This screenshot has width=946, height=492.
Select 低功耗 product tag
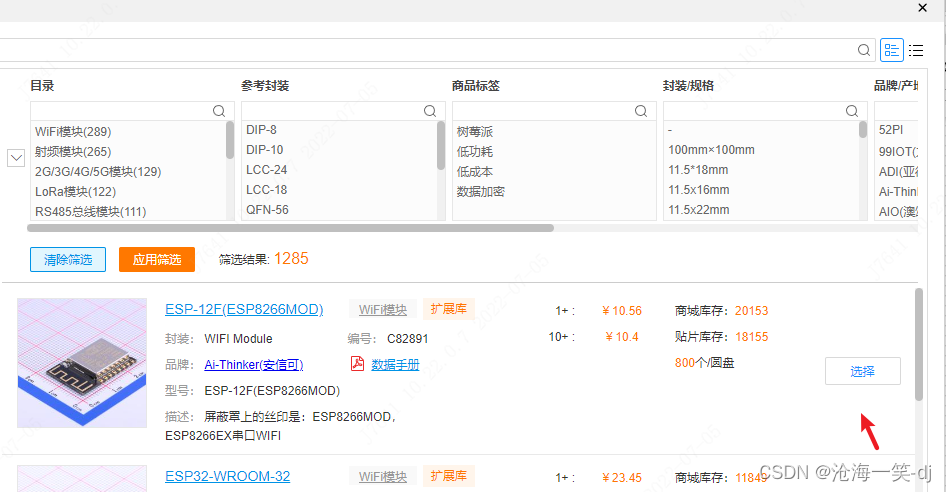click(475, 152)
